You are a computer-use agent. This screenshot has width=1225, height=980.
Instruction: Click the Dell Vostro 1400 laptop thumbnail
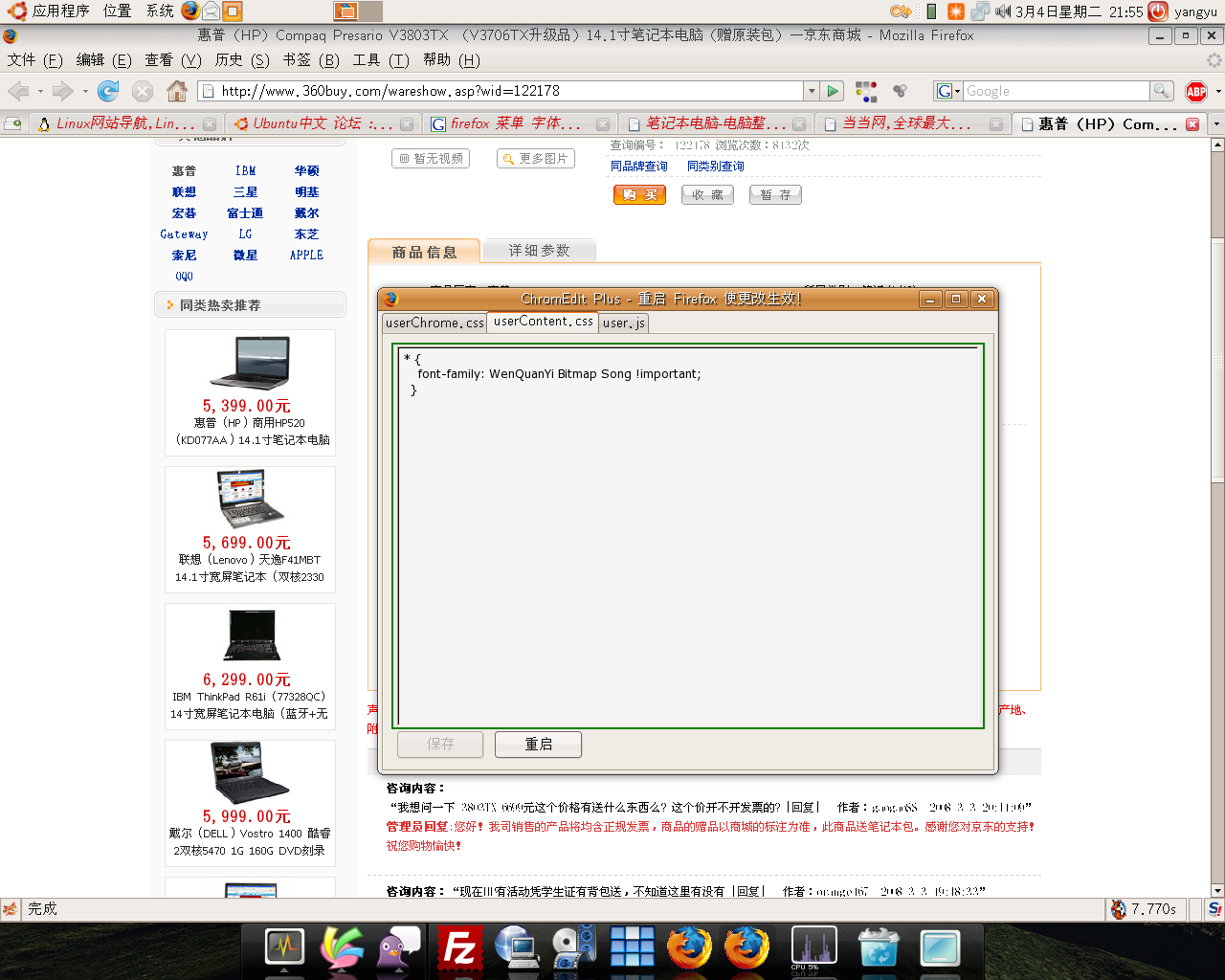[x=250, y=774]
